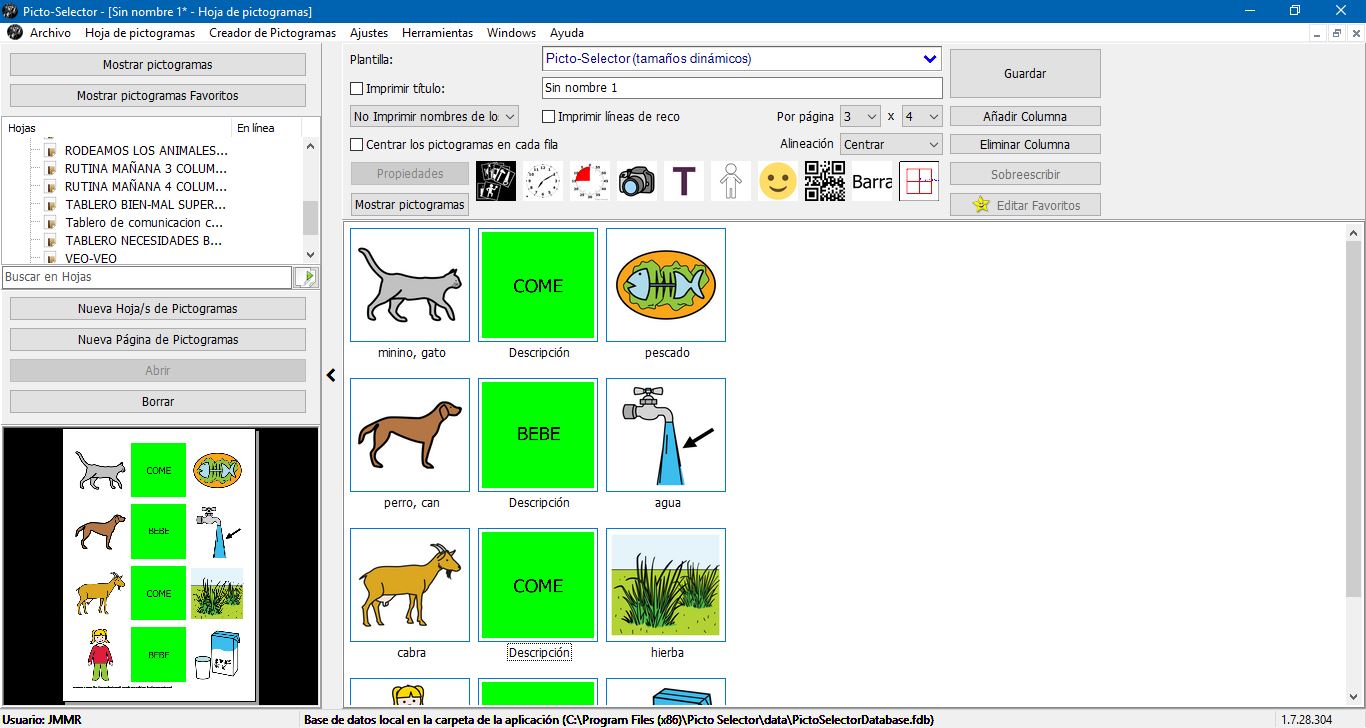Enable the Imprimir título checkbox
Image resolution: width=1366 pixels, height=728 pixels.
(356, 88)
